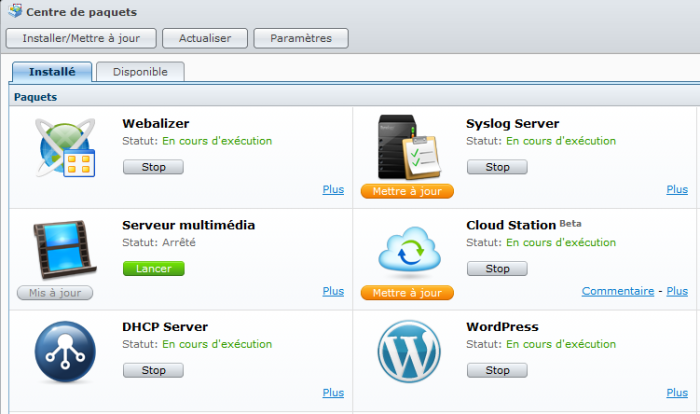Screen dimensions: 700x414
Task: Switch to the Disponible tab
Action: point(140,72)
